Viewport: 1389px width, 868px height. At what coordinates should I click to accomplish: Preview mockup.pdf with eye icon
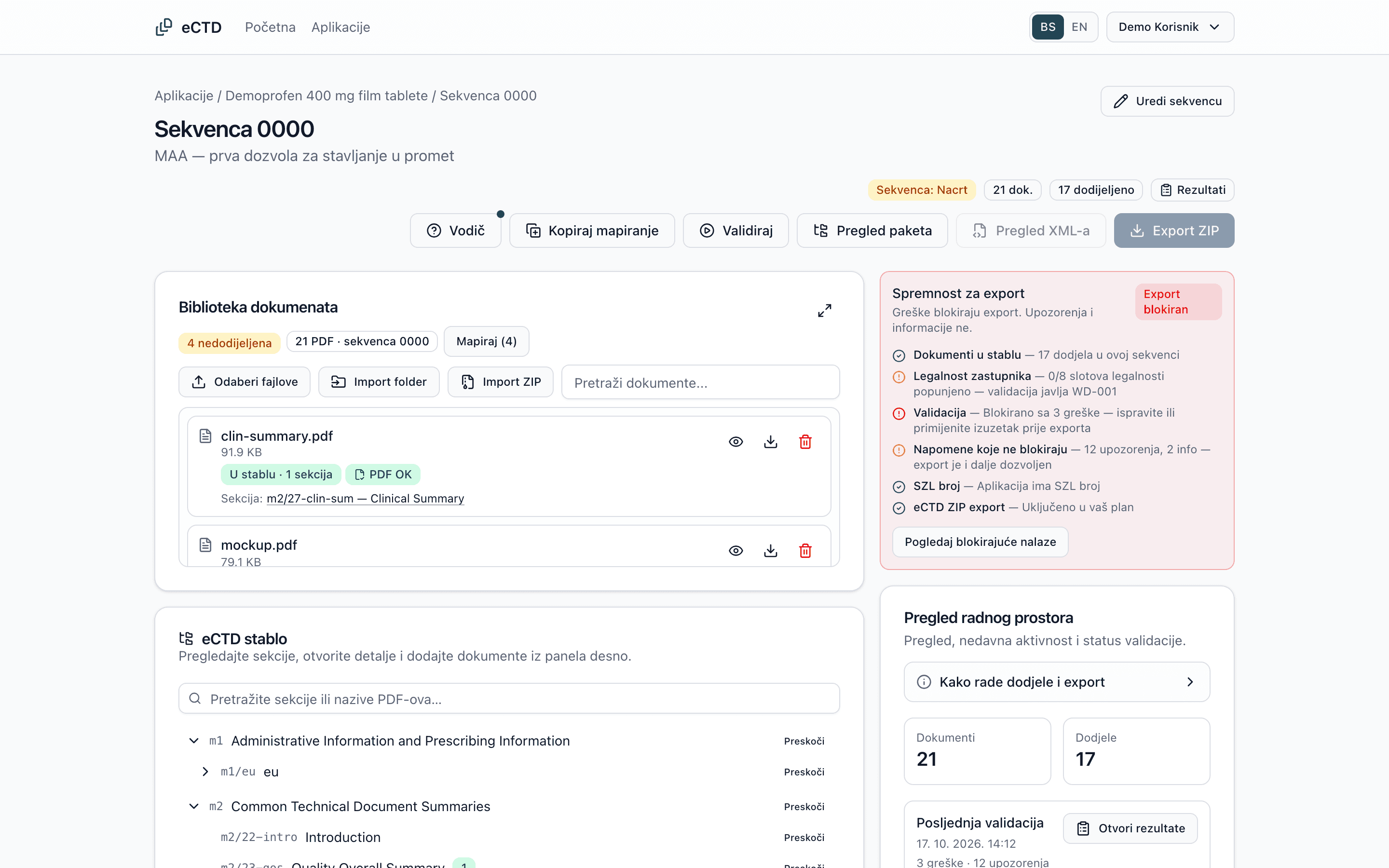[x=736, y=551]
